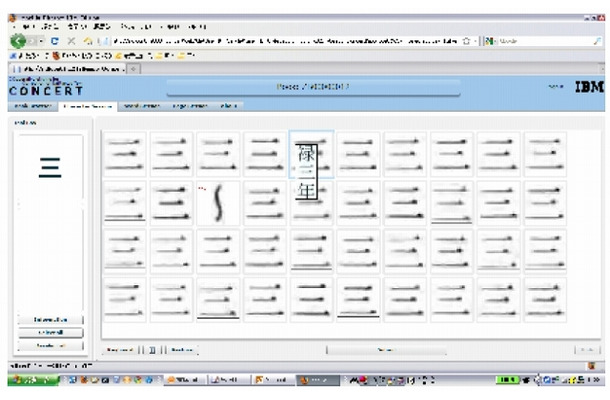Click the IBM logo in the header
Screen dimensions: 610x400
589,87
